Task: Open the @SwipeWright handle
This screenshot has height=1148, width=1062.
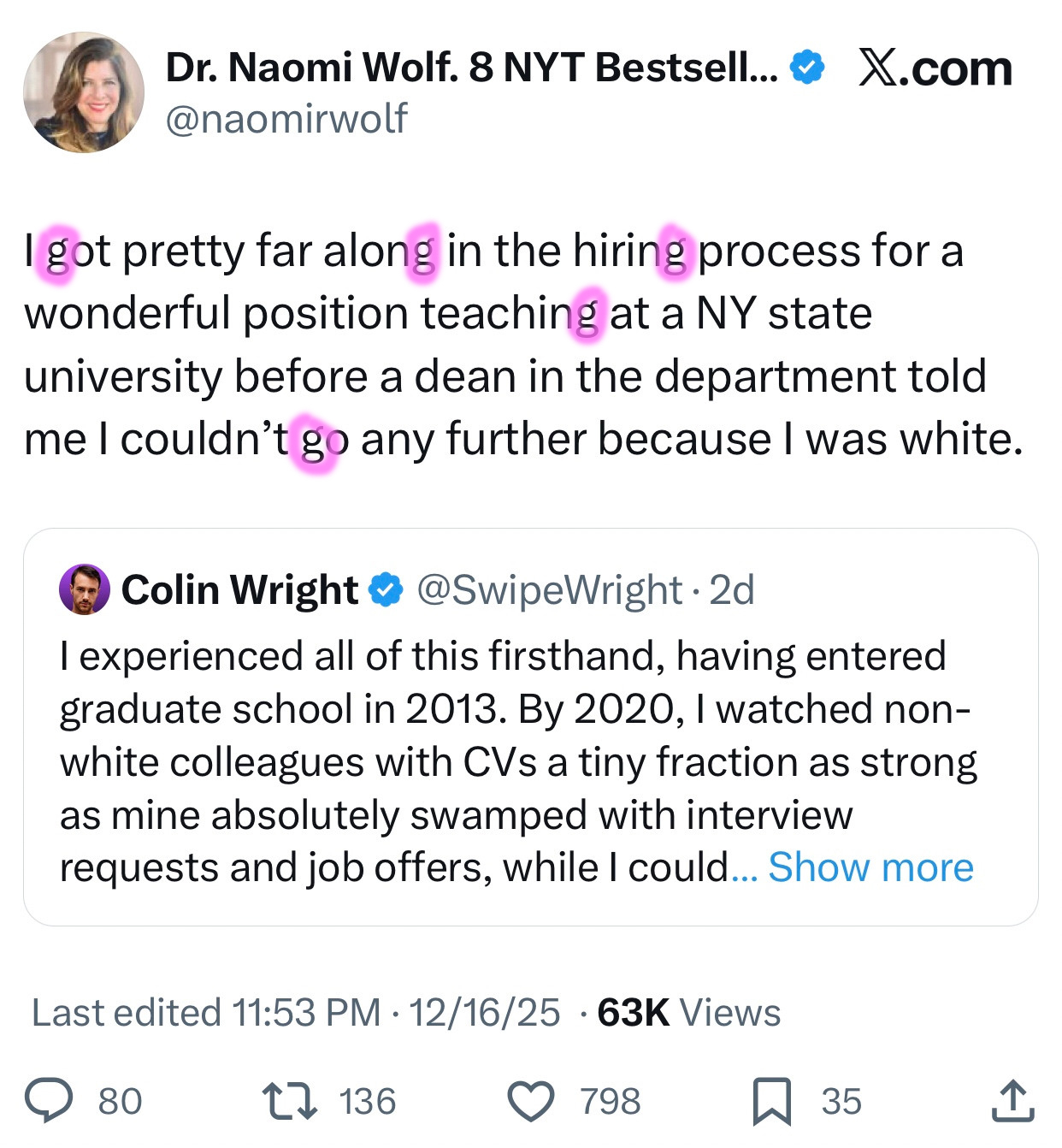Action: pyautogui.click(x=549, y=589)
